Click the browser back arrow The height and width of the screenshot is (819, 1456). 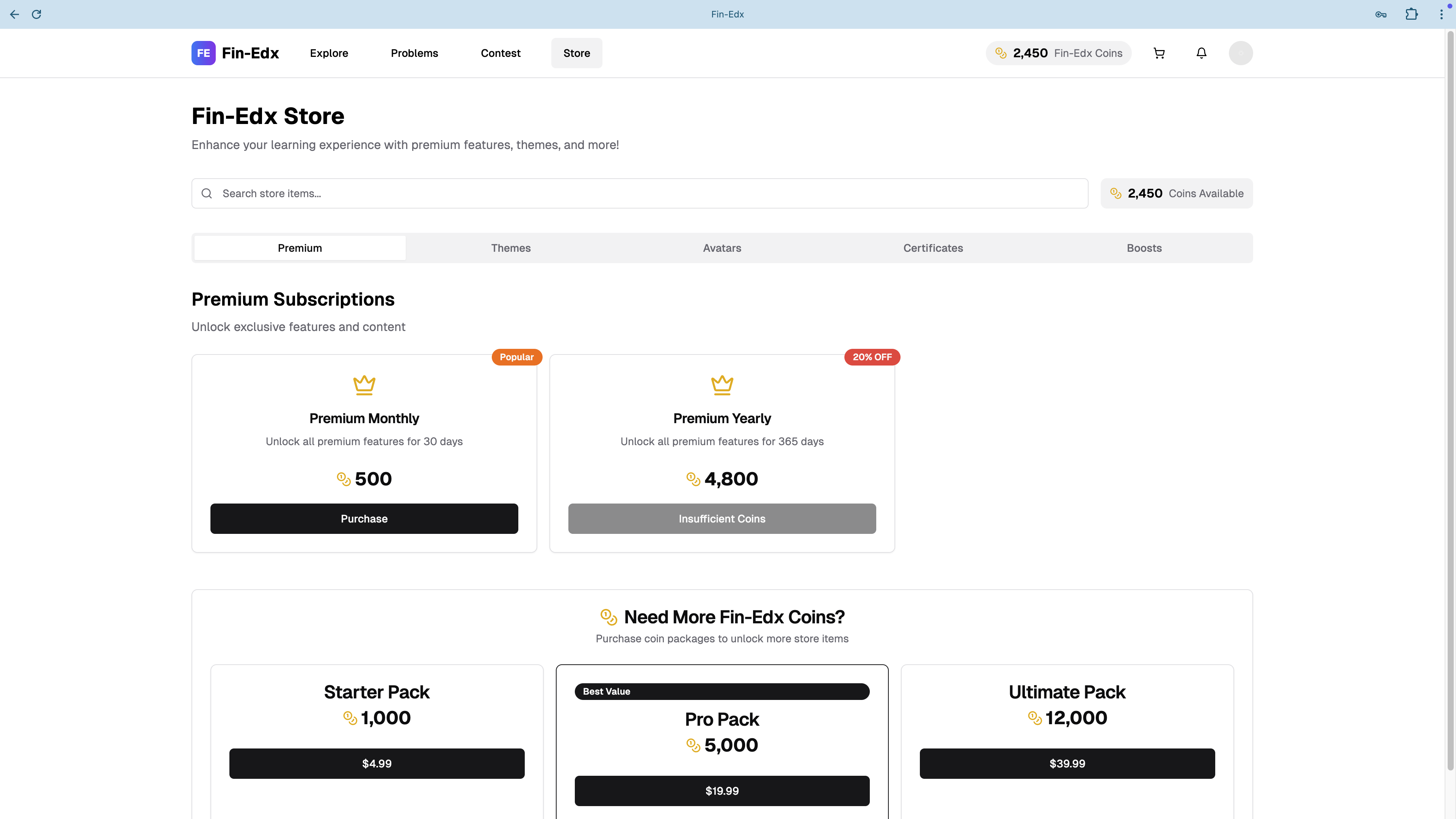(15, 14)
